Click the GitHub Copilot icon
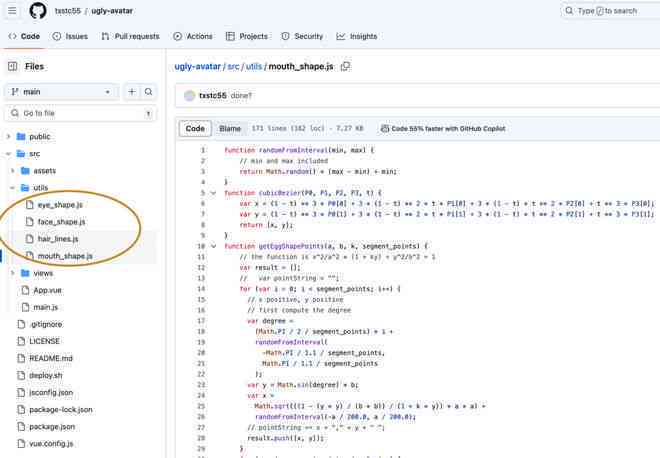This screenshot has width=660, height=458. click(x=384, y=128)
